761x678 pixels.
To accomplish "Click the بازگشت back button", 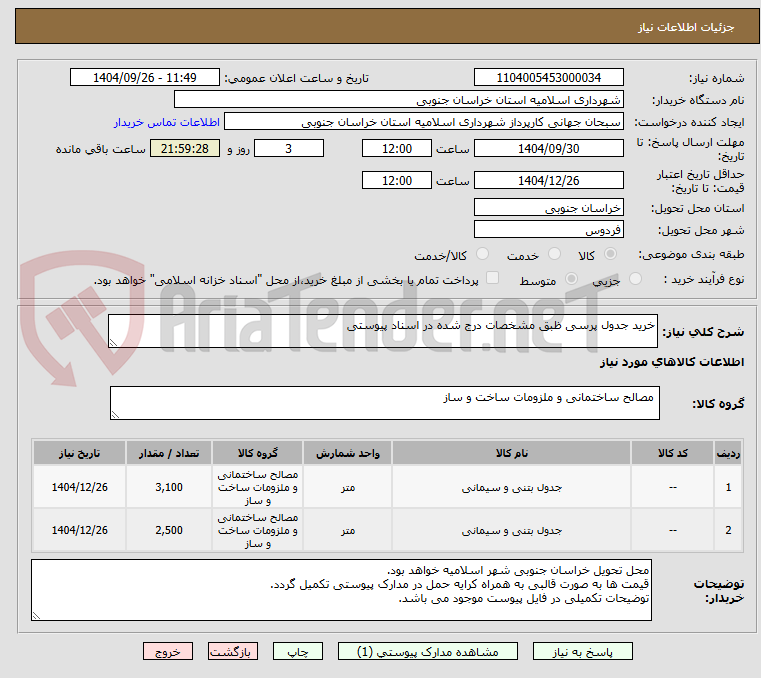I will coord(233,651).
